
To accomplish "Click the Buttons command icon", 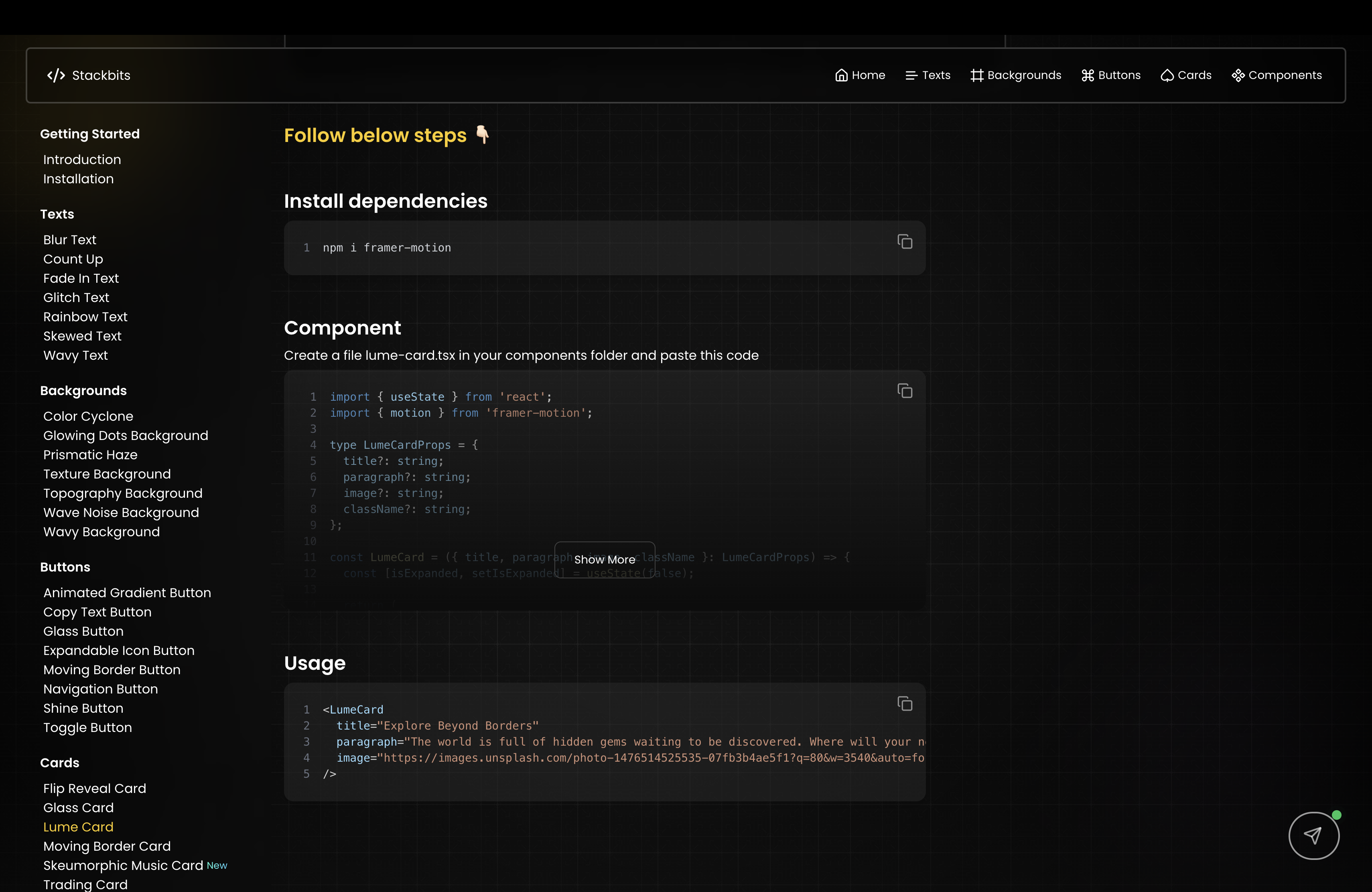I will pos(1087,75).
